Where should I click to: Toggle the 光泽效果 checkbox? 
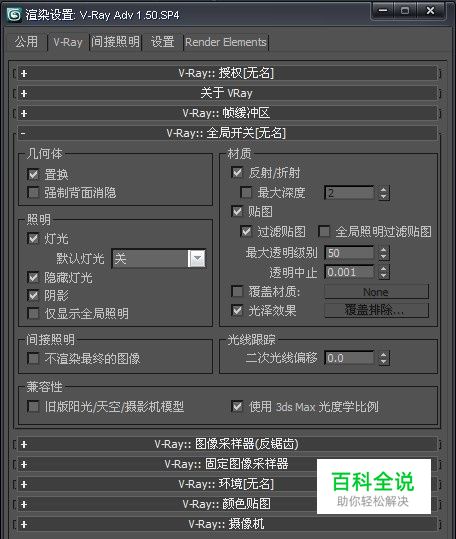[x=237, y=310]
